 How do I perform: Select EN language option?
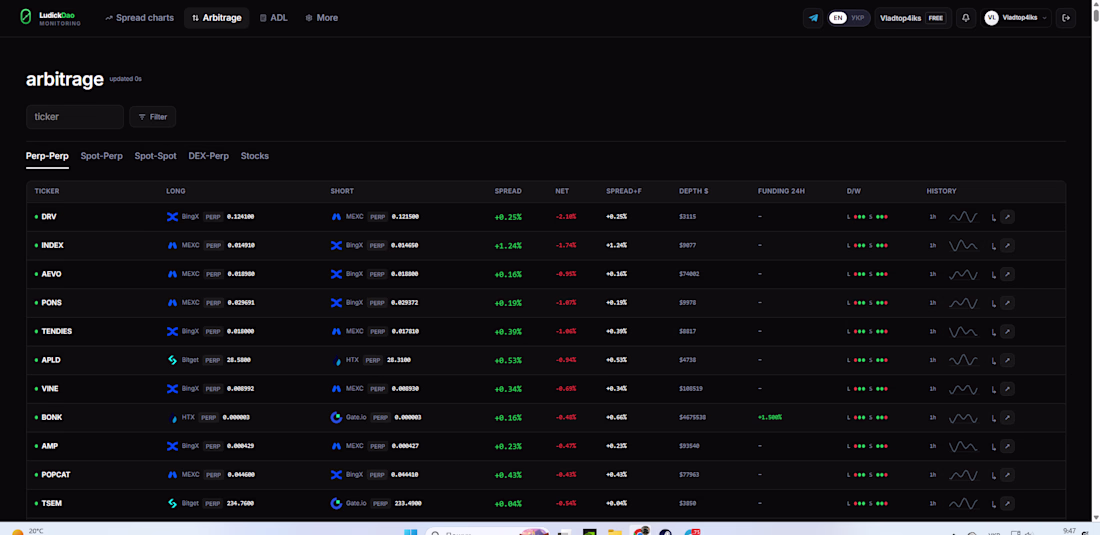(838, 18)
